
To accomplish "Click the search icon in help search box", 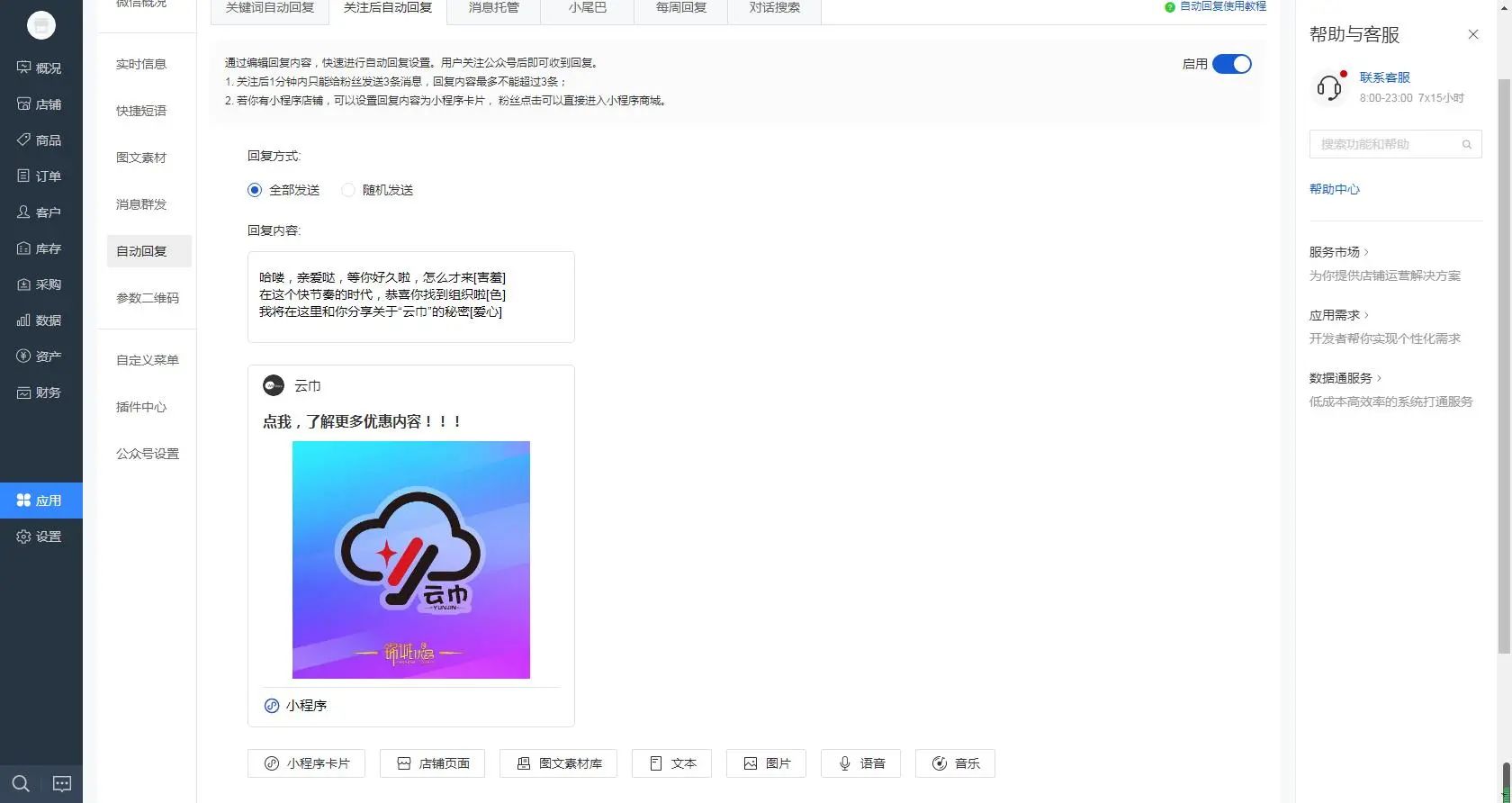I will click(1466, 144).
